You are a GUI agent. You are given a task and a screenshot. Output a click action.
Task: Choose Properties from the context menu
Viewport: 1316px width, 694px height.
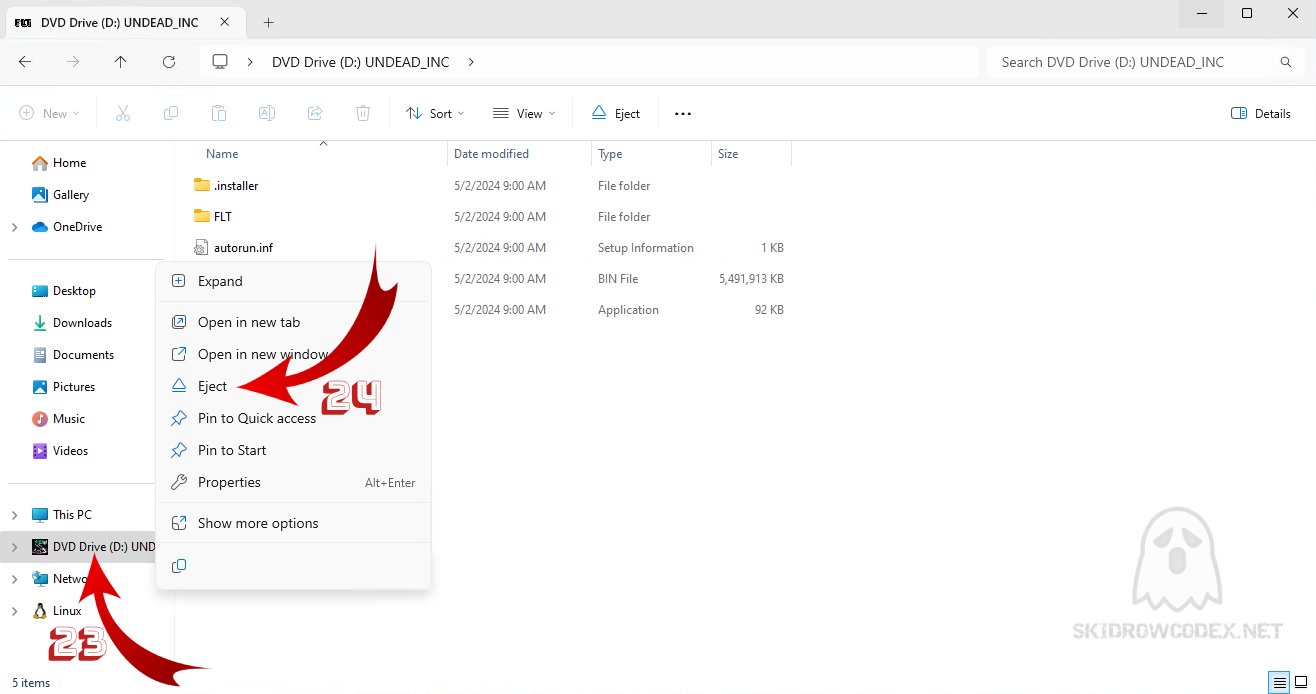[294, 482]
